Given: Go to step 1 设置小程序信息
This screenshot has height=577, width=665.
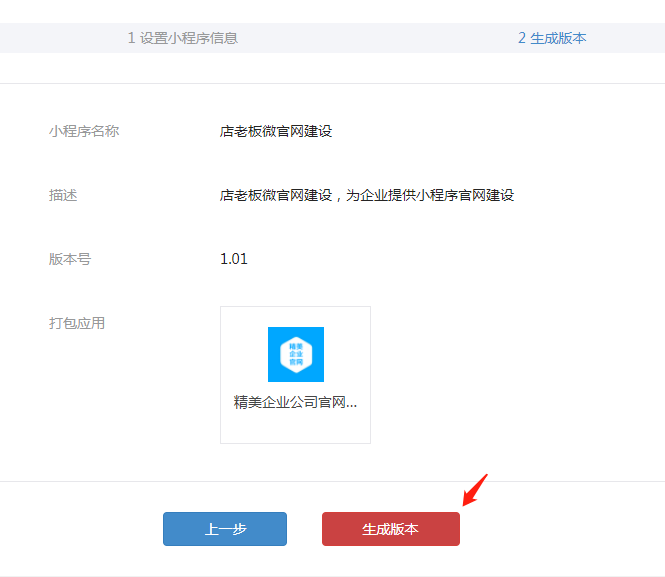Looking at the screenshot, I should coord(183,38).
